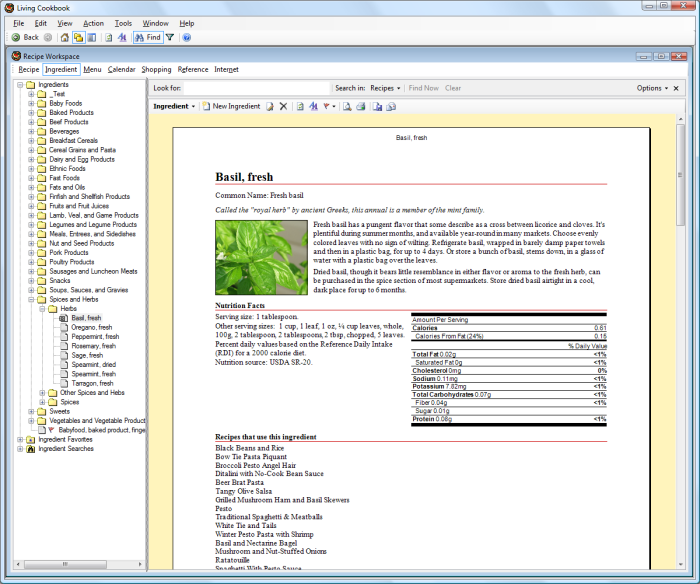Click the Back arrow icon
The width and height of the screenshot is (700, 584).
[16, 38]
